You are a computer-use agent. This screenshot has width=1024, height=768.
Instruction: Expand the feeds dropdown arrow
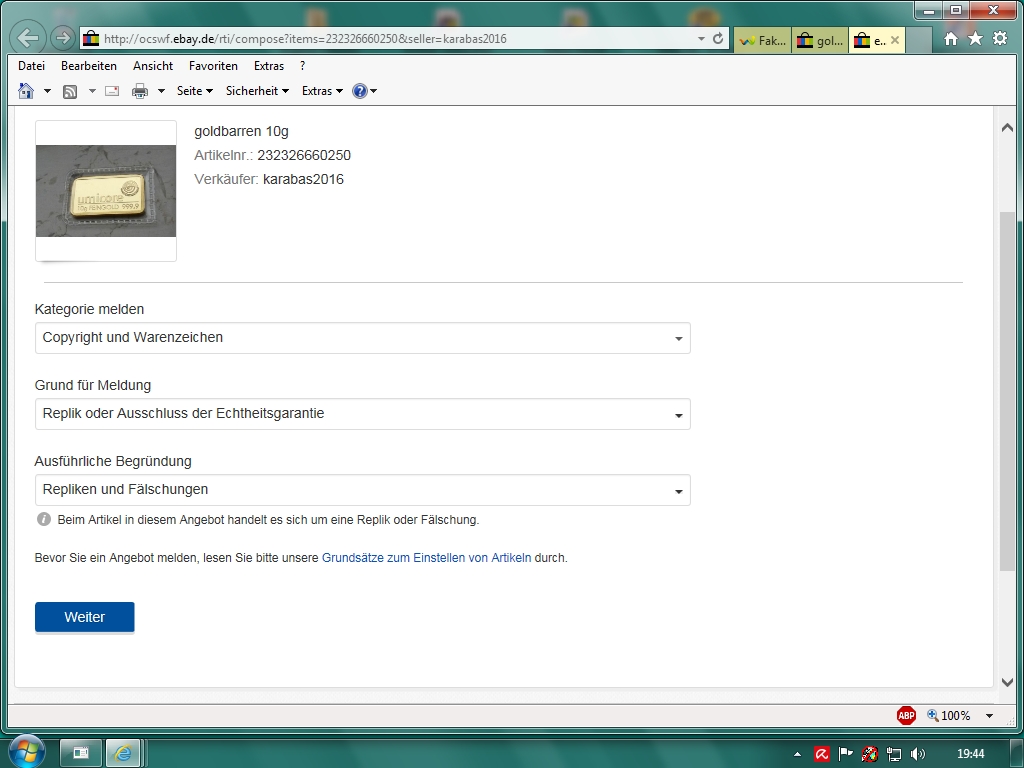[x=92, y=91]
